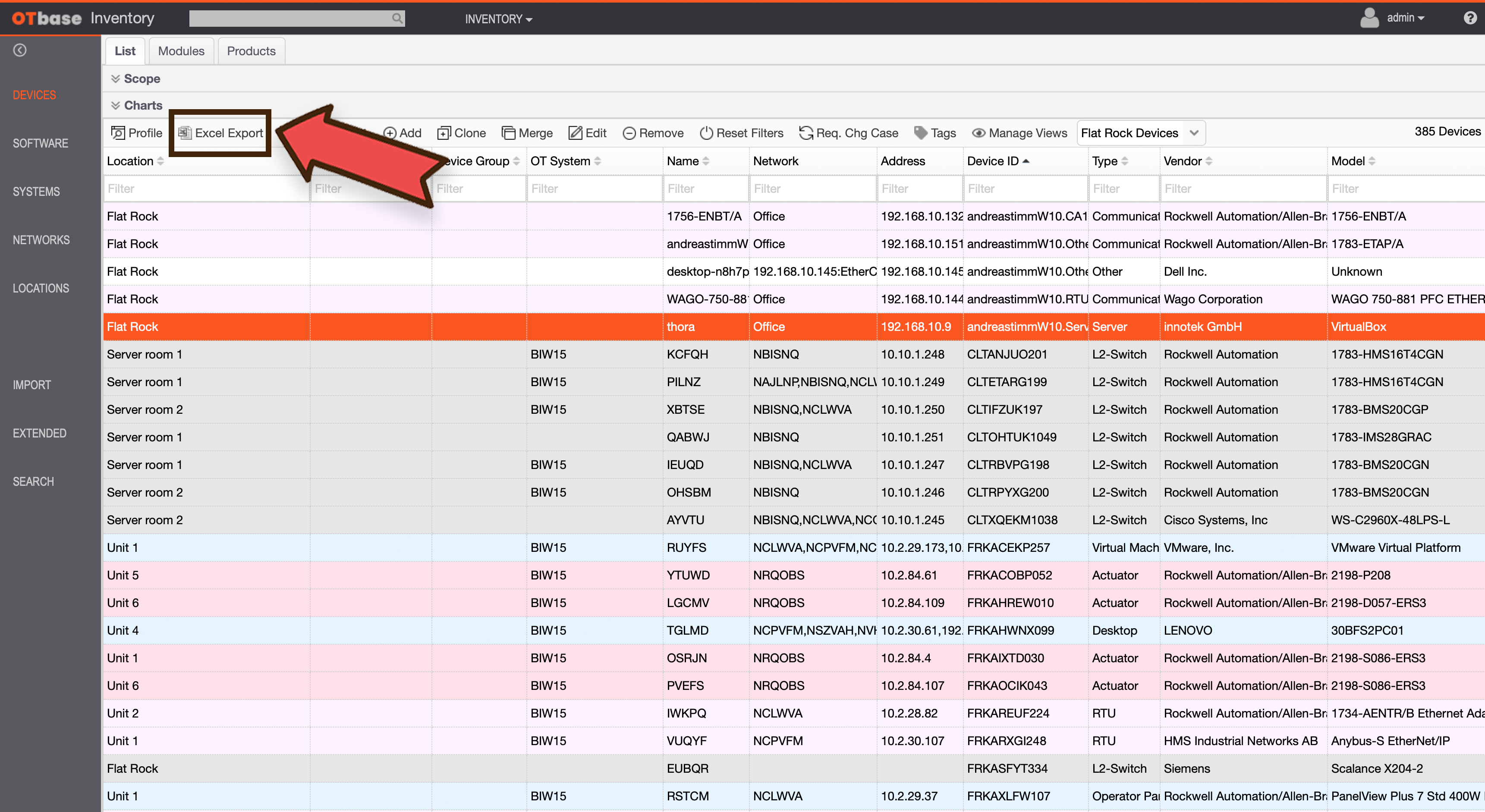Click the Remove device icon
This screenshot has width=1485, height=812.
pyautogui.click(x=629, y=133)
